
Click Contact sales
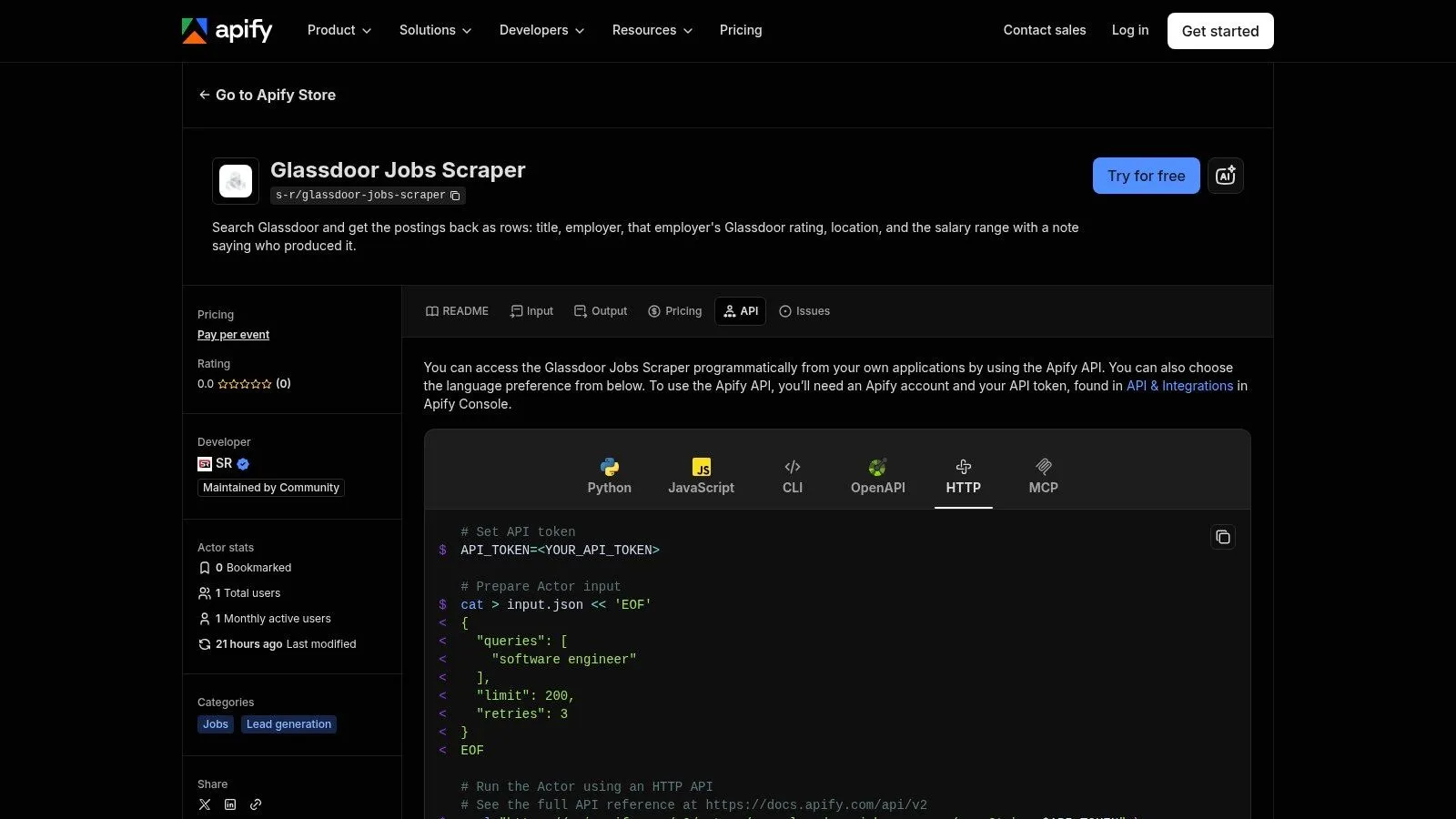point(1045,30)
